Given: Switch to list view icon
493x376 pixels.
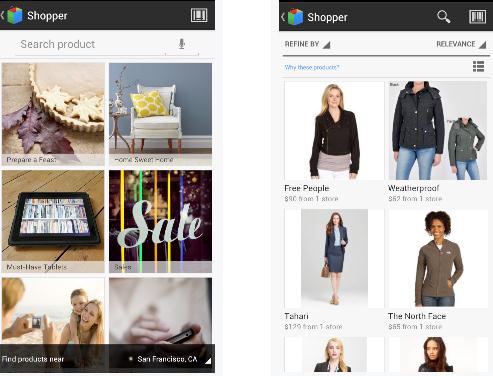Looking at the screenshot, I should (x=478, y=67).
